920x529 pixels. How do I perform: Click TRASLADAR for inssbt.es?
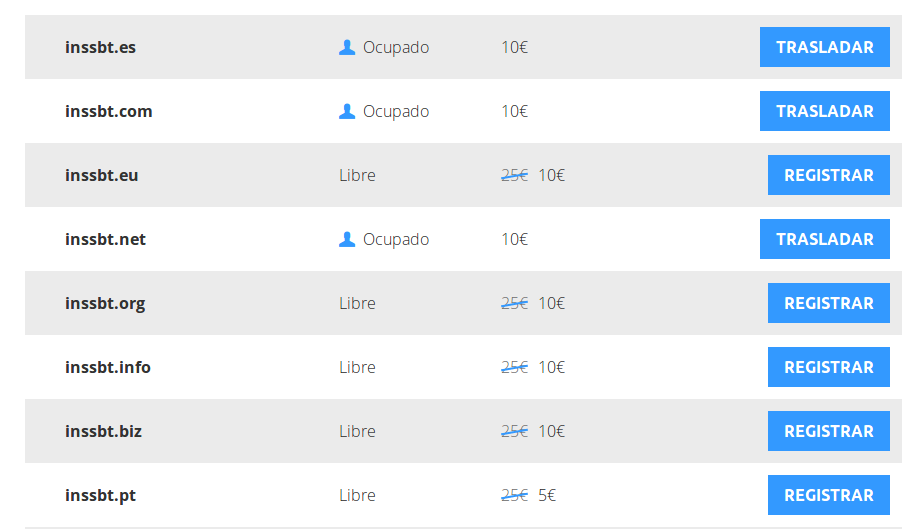point(824,47)
